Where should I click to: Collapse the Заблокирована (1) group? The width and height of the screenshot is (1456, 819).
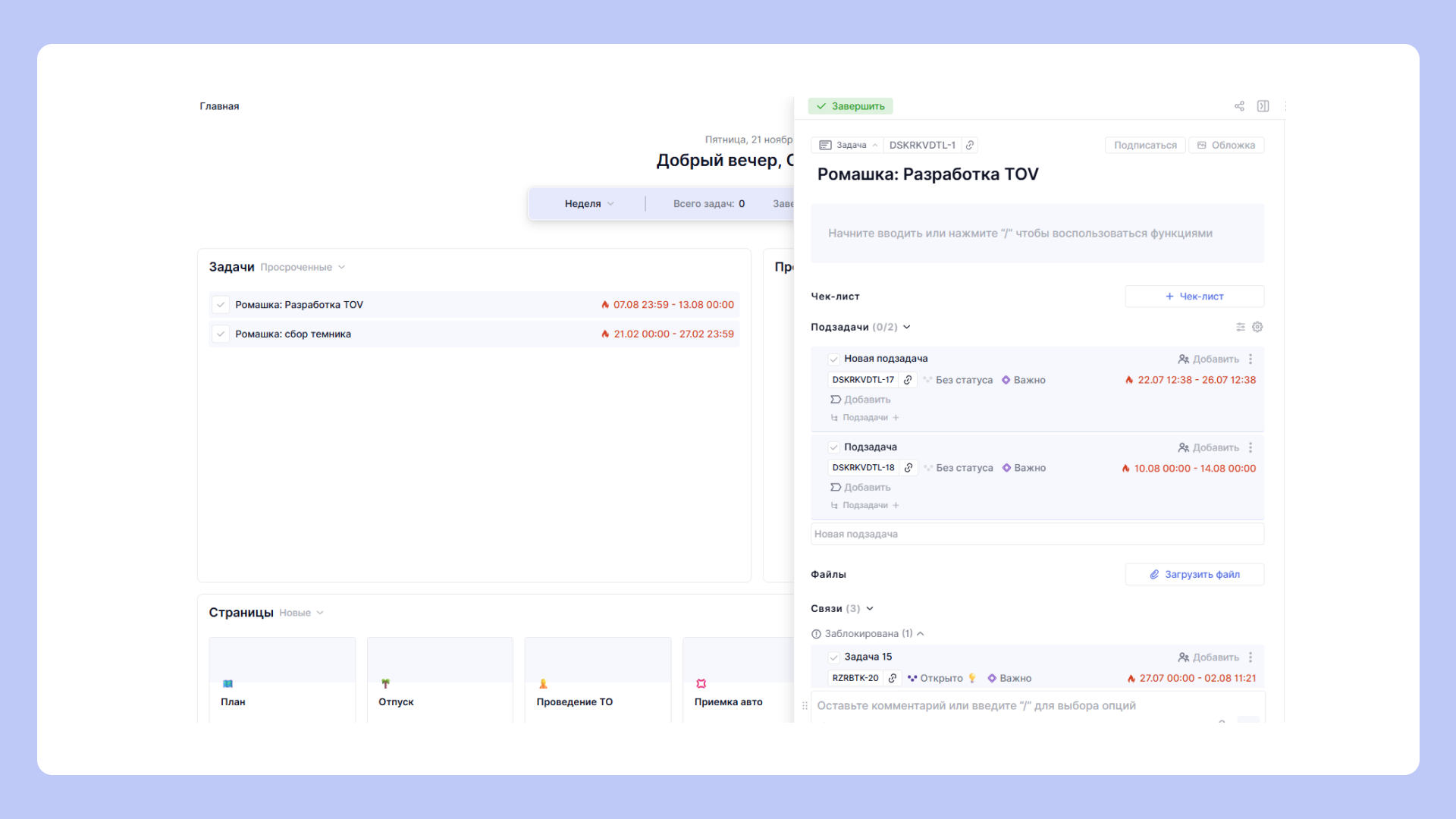click(920, 633)
